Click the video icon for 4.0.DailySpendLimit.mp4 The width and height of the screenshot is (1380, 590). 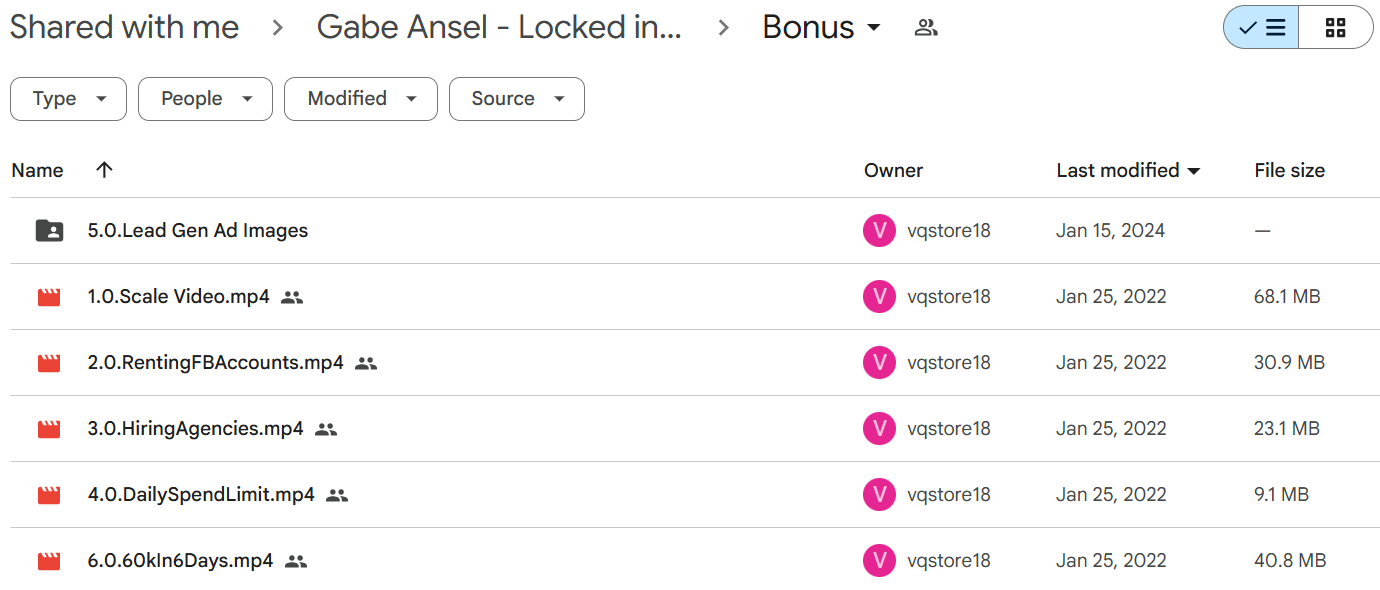coord(49,495)
